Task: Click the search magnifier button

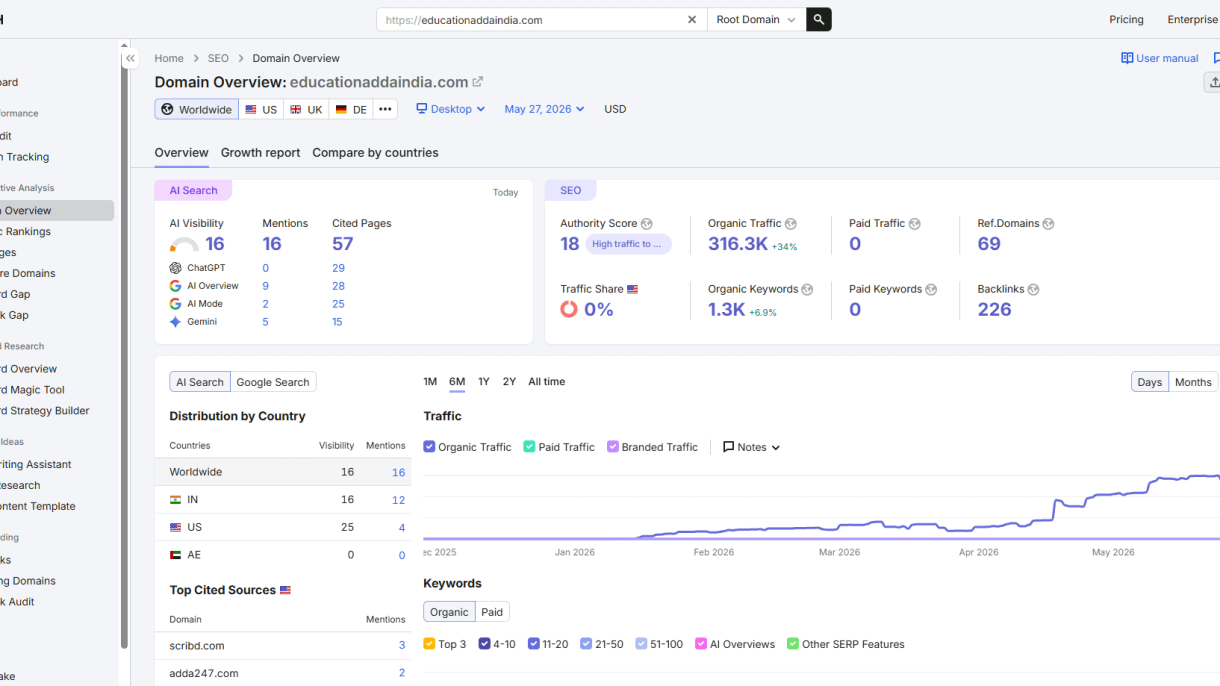Action: click(x=819, y=19)
